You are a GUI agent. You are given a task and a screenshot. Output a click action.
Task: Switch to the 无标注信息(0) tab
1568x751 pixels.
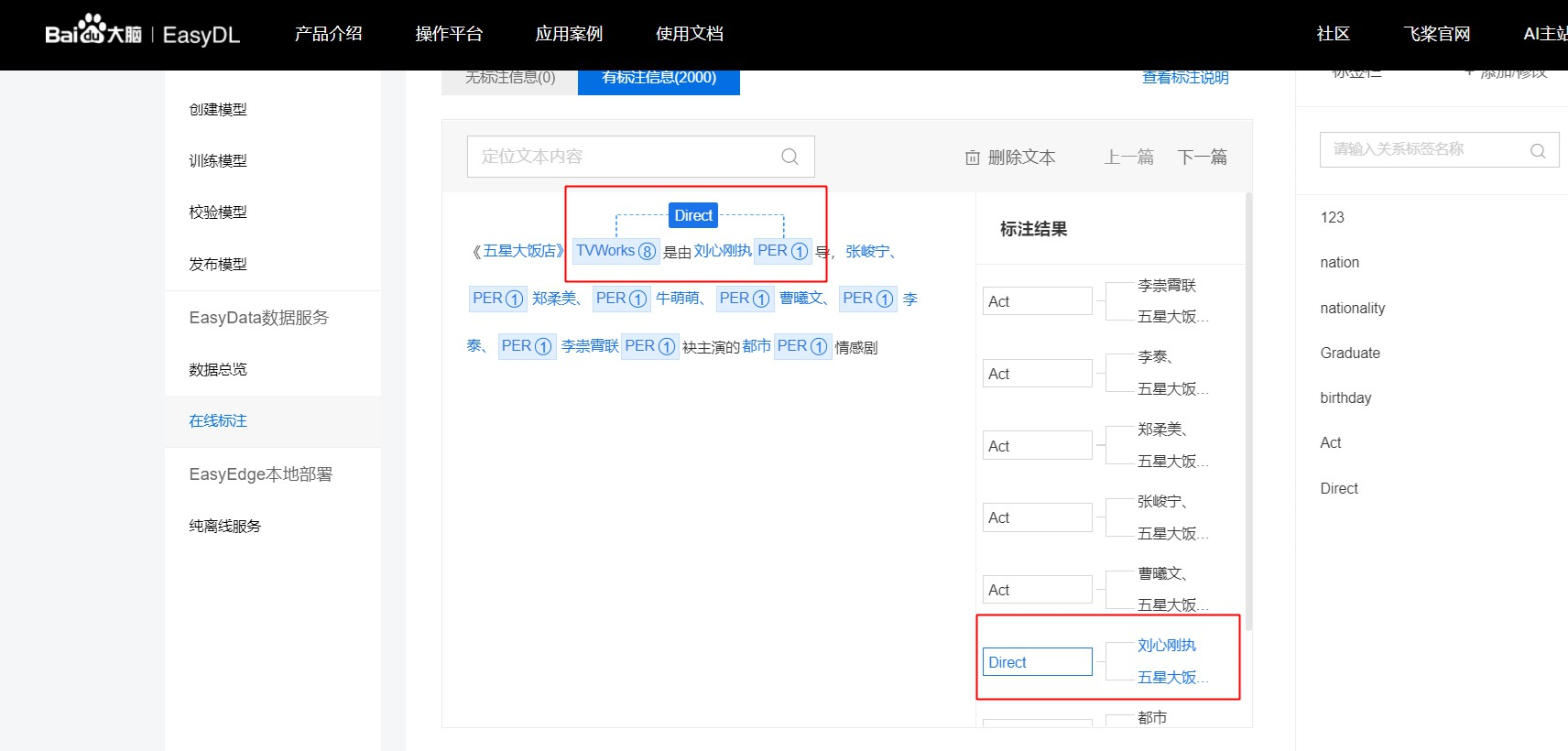(x=510, y=79)
